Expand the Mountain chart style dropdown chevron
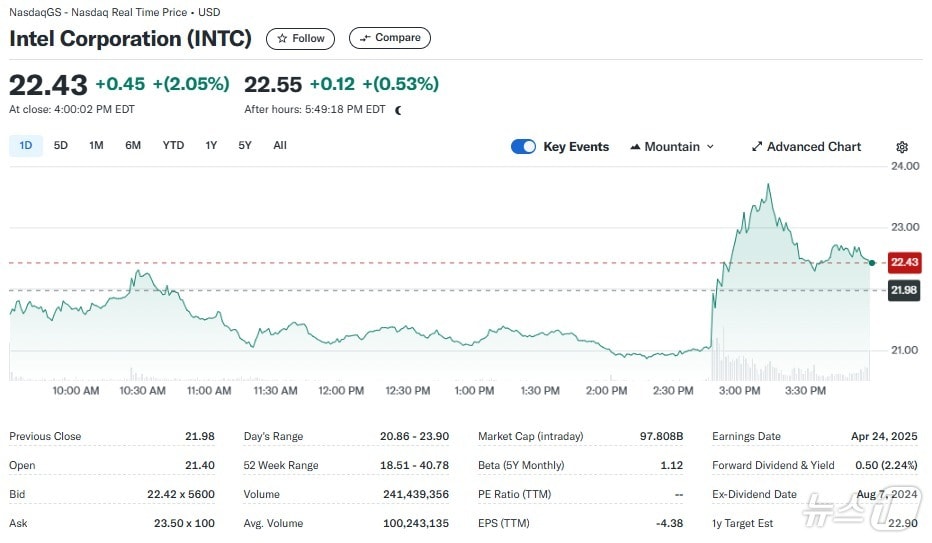 710,147
